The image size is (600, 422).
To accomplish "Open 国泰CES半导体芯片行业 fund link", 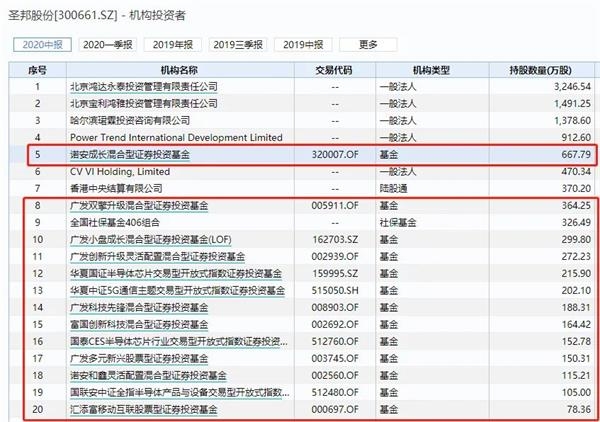I will pyautogui.click(x=179, y=341).
